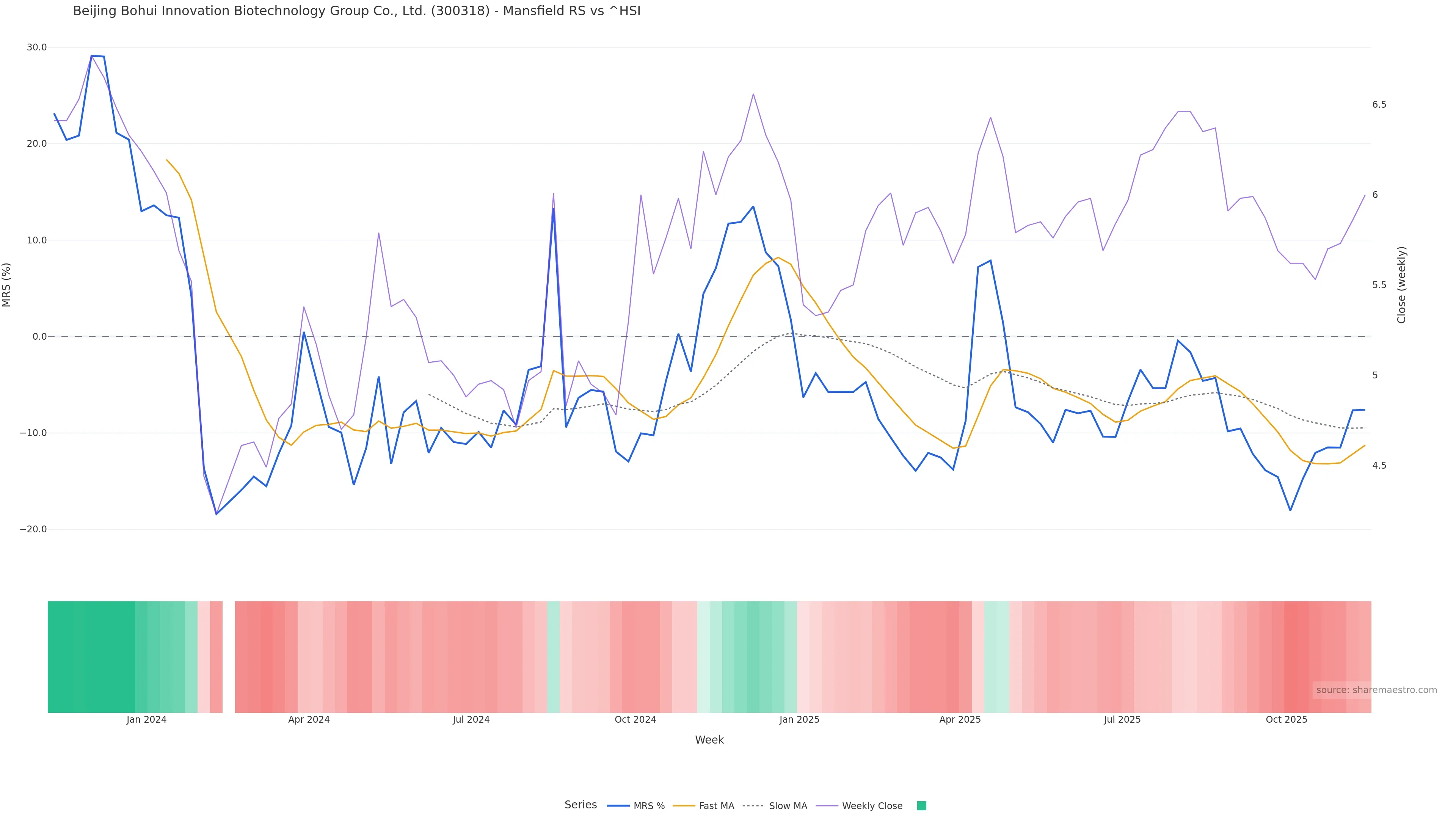
Task: Click the MRS (%) y-axis title
Action: point(7,285)
